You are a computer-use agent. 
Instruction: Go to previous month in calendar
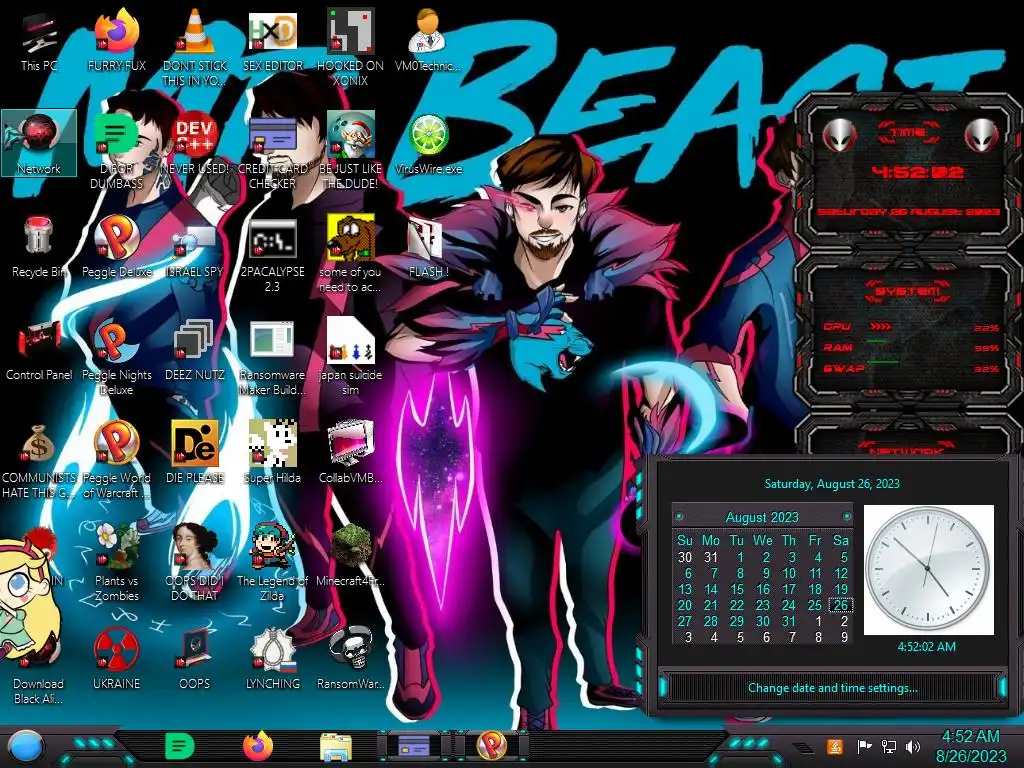click(679, 517)
